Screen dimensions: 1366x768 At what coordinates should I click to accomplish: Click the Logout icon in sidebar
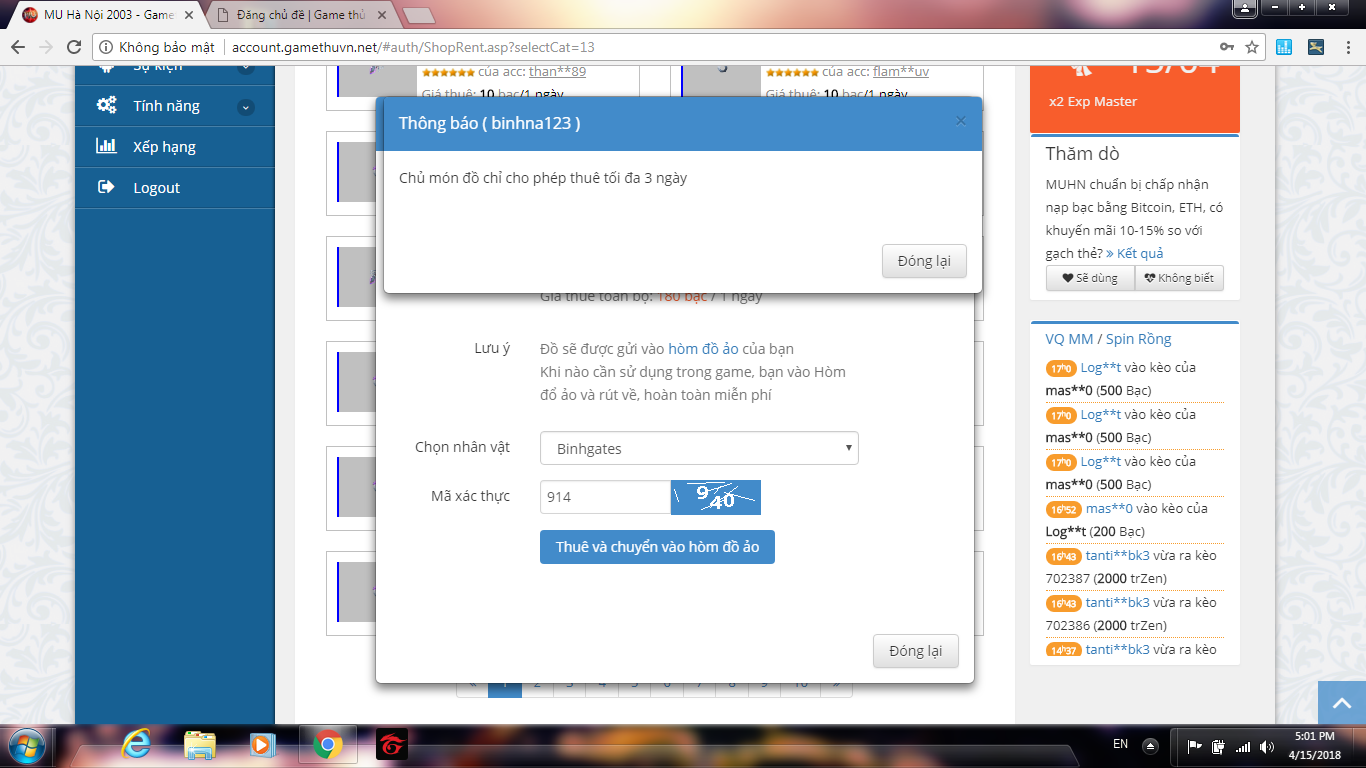click(106, 187)
